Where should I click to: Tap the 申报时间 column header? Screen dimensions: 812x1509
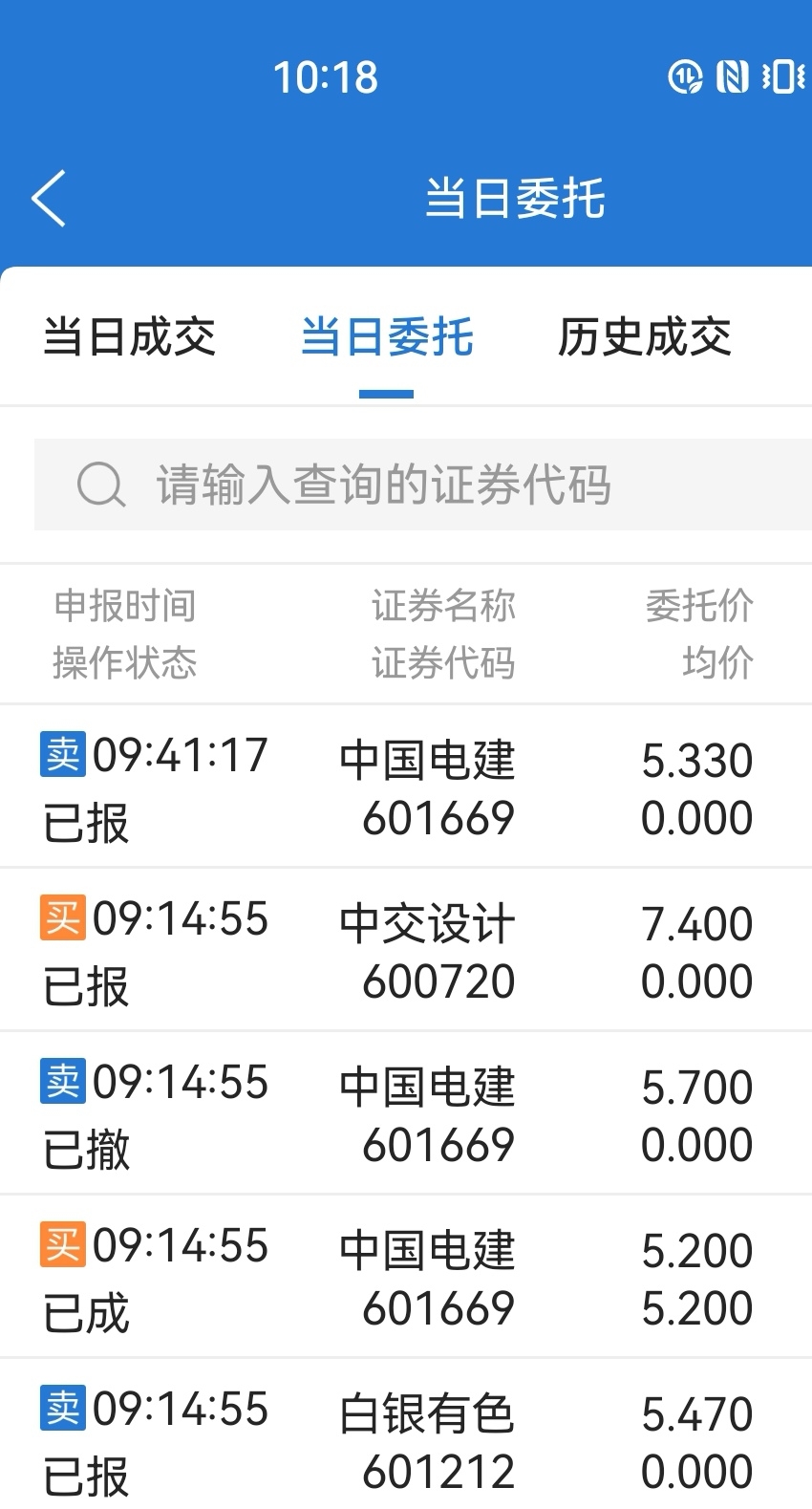(x=125, y=606)
